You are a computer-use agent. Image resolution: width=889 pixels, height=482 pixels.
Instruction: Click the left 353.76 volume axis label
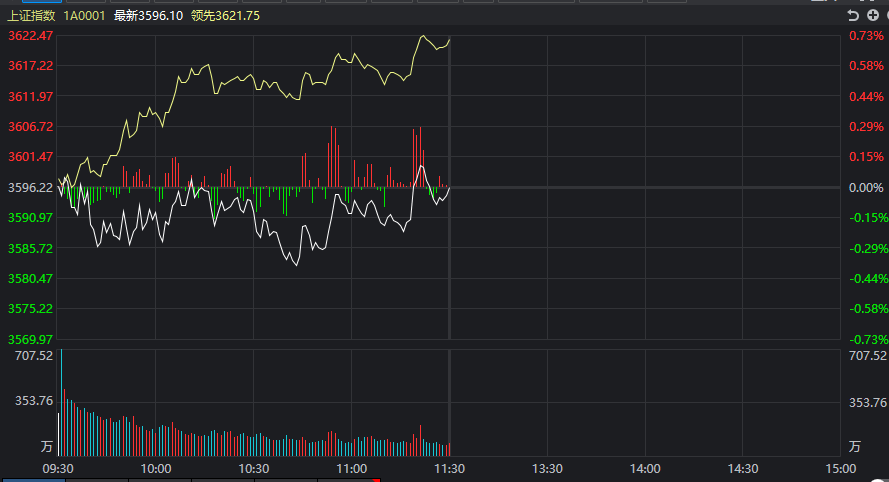click(x=33, y=401)
